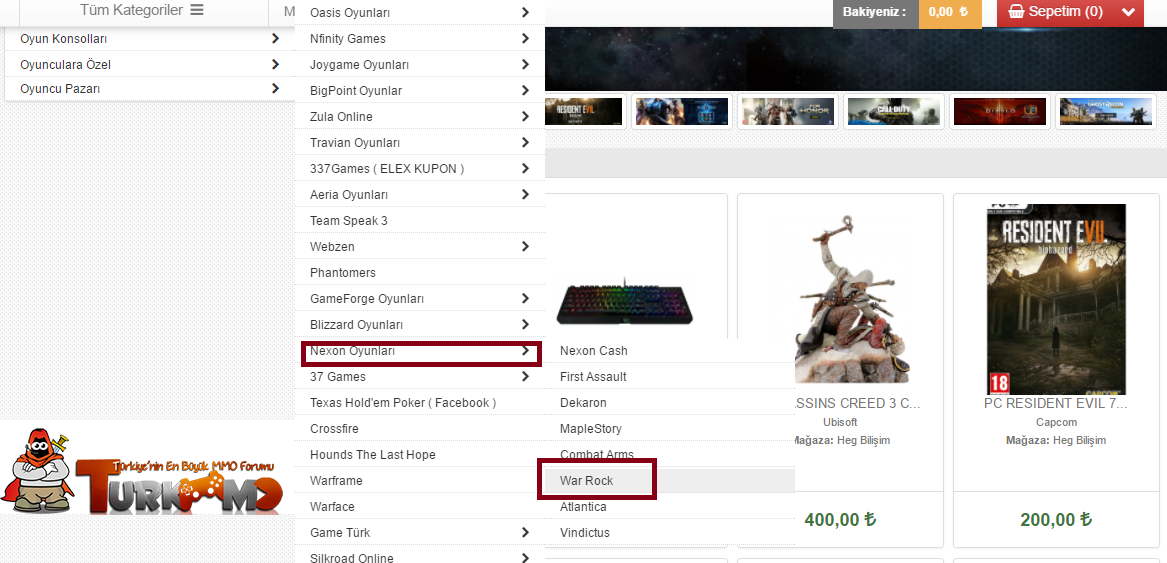The image size is (1167, 563).
Task: Click the Assassin's Creed statue image
Action: [x=854, y=298]
